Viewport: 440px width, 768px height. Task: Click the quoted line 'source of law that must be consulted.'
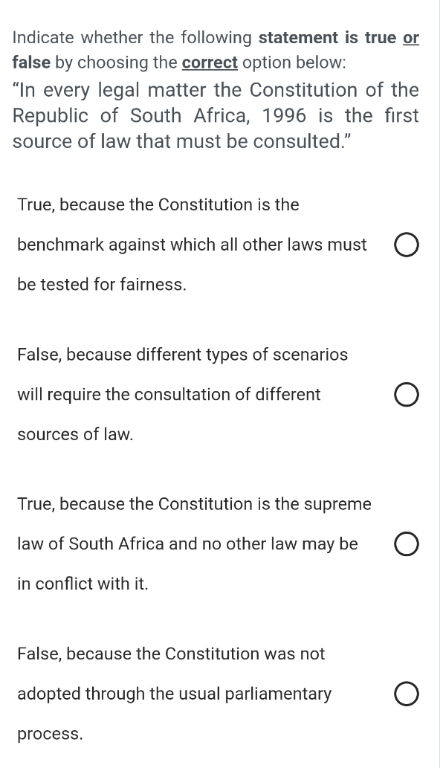tap(181, 141)
